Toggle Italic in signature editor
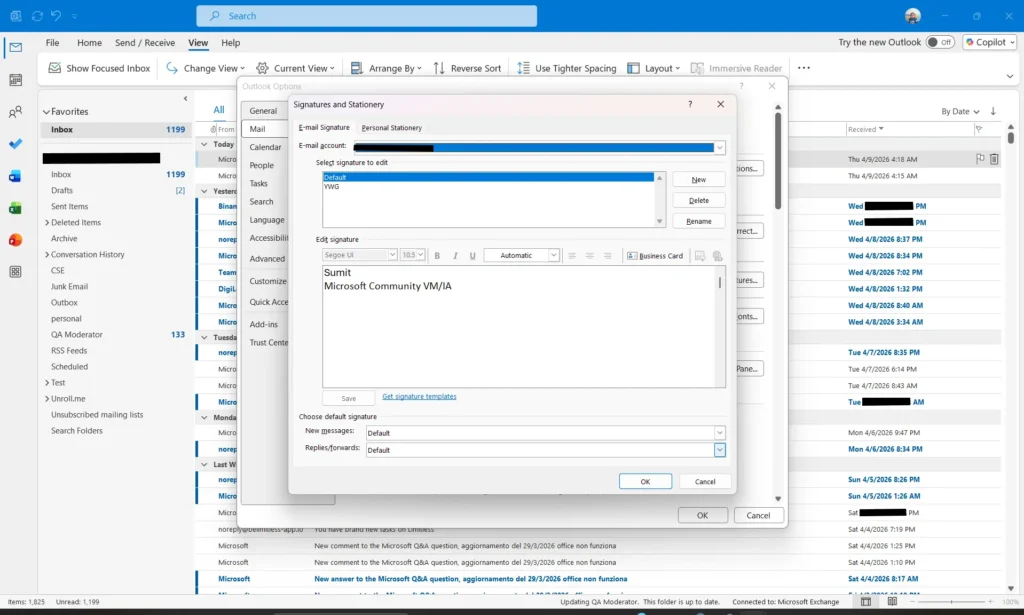This screenshot has width=1024, height=615. pyautogui.click(x=455, y=256)
